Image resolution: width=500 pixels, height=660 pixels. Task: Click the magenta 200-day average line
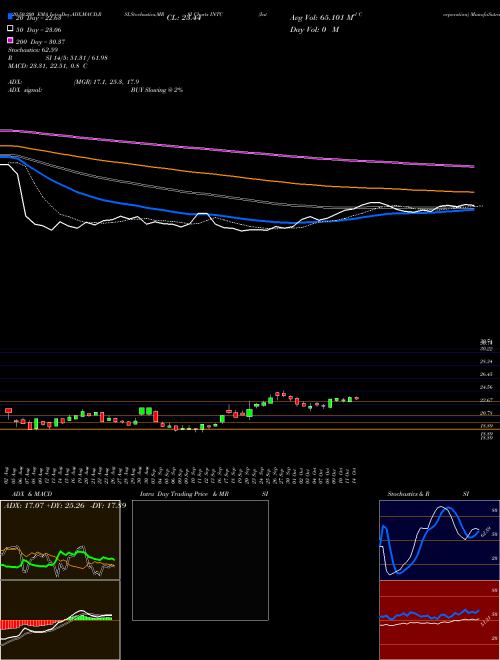pyautogui.click(x=237, y=151)
